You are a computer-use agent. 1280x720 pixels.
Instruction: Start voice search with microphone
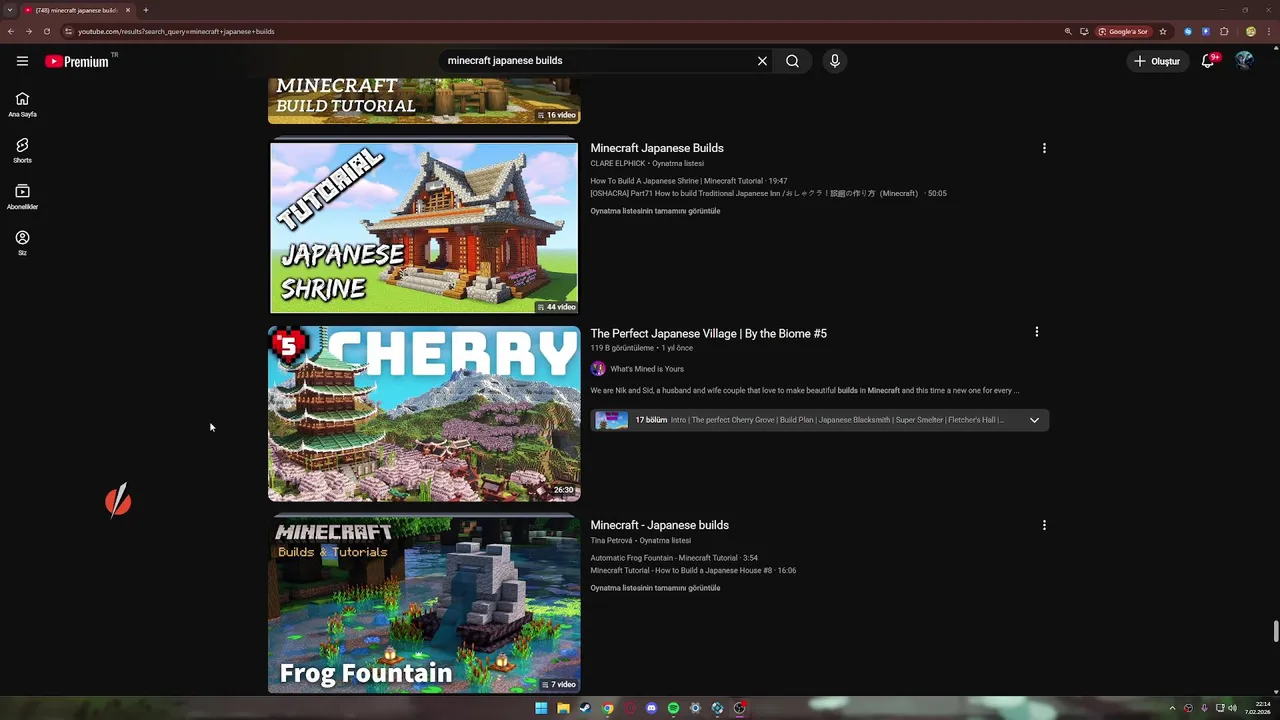pos(834,61)
